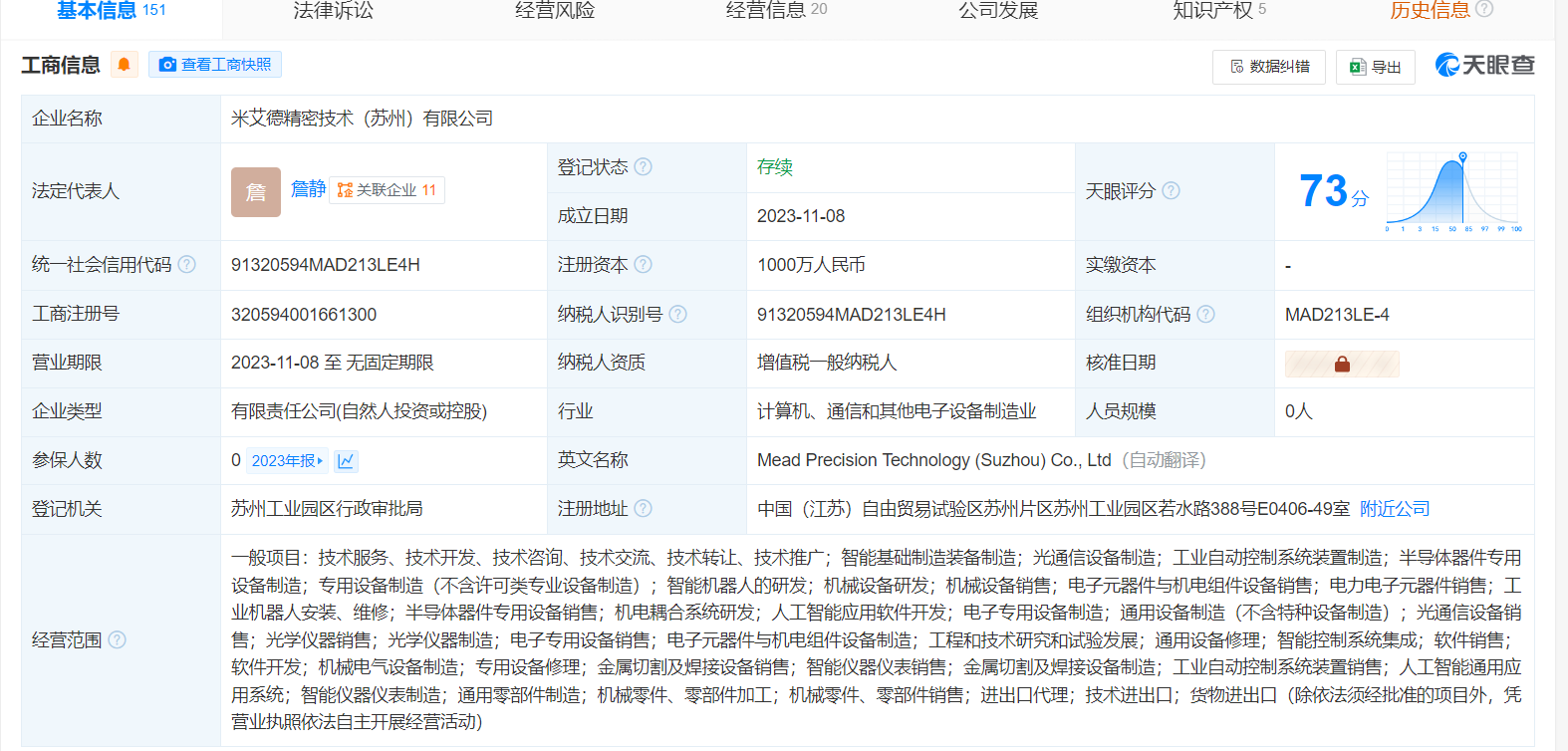Screen dimensions: 1568x751
Task: Select credit code 91320594MAD213LE4H under 统一社会信用代码
Action: (326, 265)
